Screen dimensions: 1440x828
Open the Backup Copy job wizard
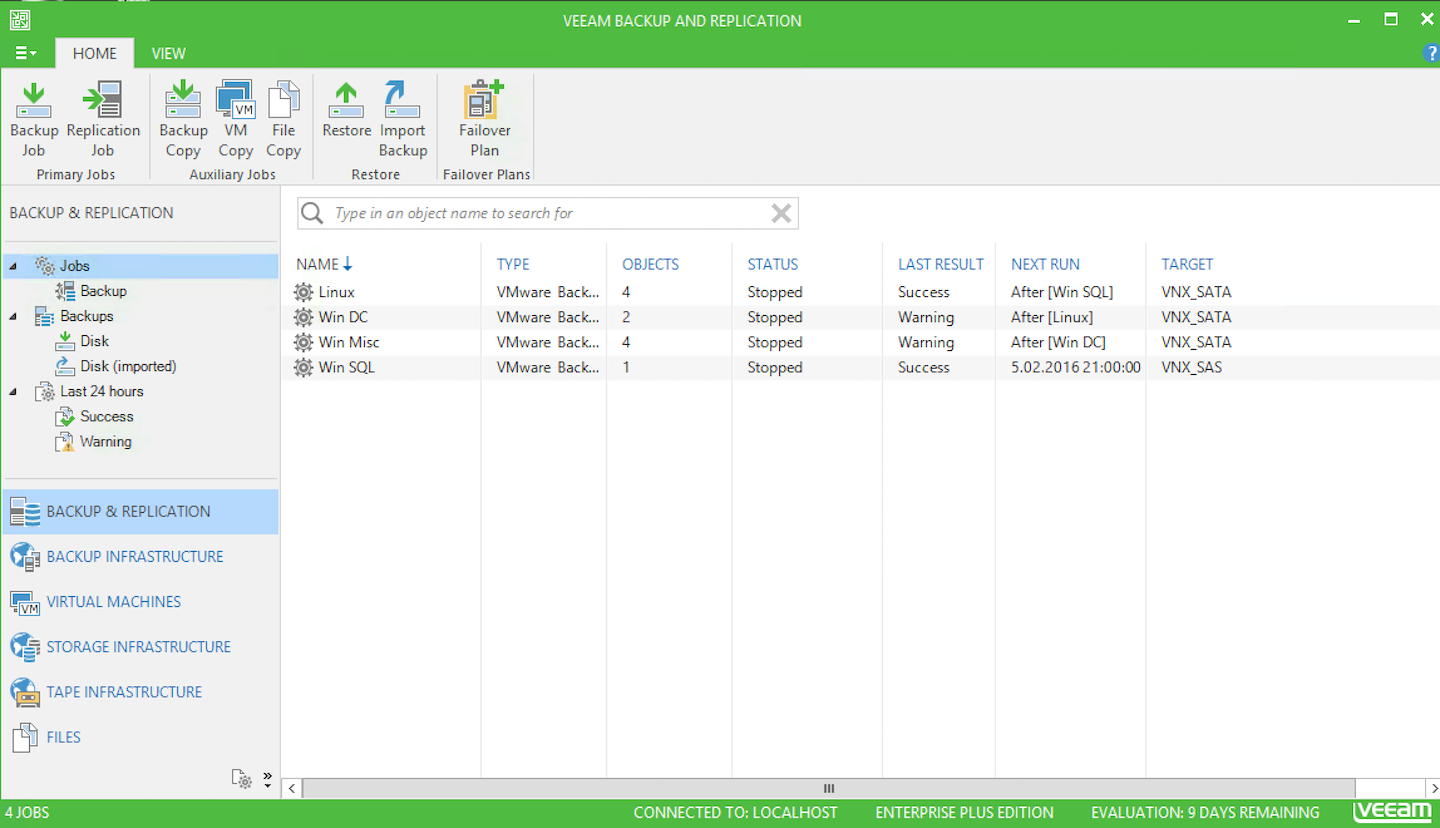coord(183,120)
